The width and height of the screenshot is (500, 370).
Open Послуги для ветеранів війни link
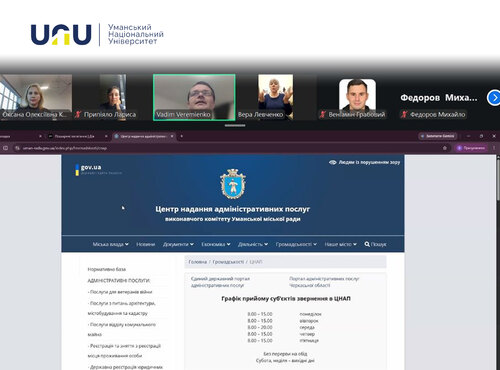[x=120, y=292]
